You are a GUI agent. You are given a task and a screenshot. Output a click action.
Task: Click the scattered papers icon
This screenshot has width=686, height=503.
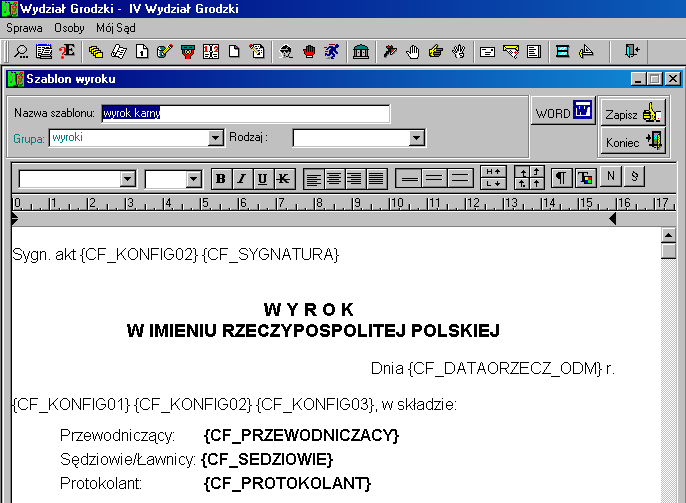(119, 52)
